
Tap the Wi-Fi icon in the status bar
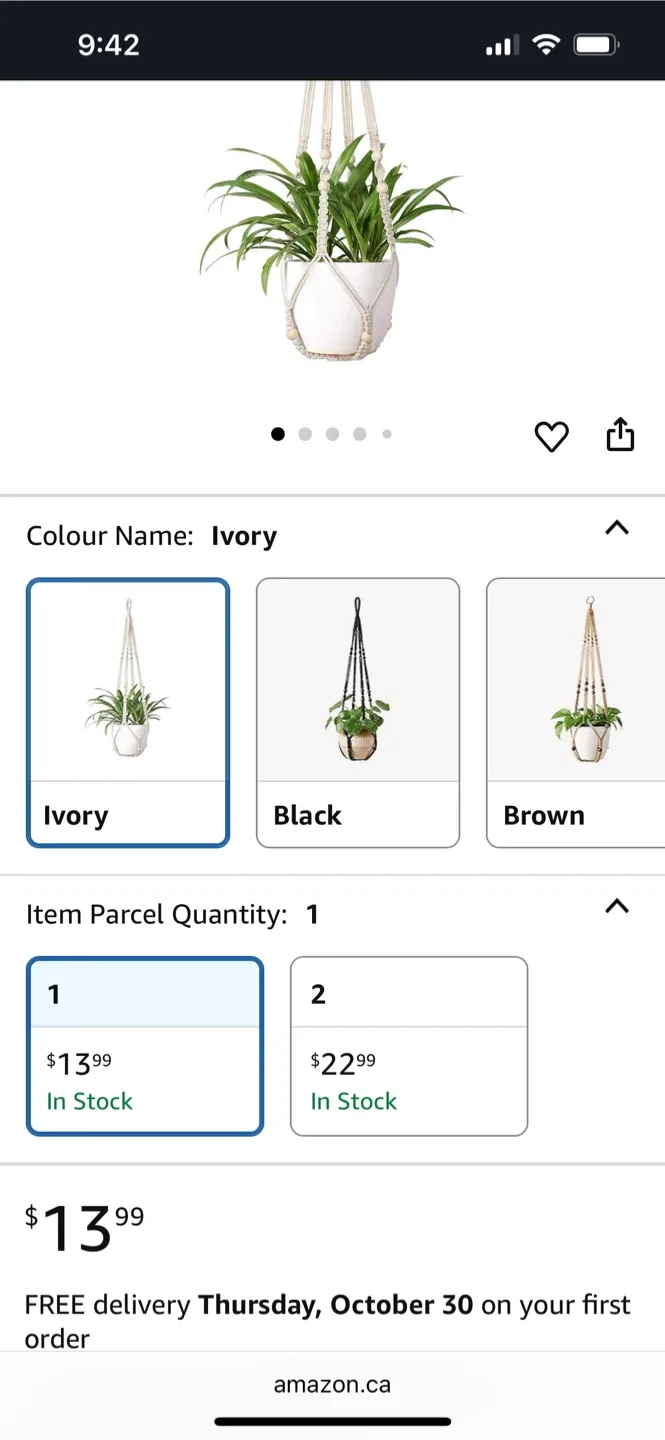click(544, 44)
